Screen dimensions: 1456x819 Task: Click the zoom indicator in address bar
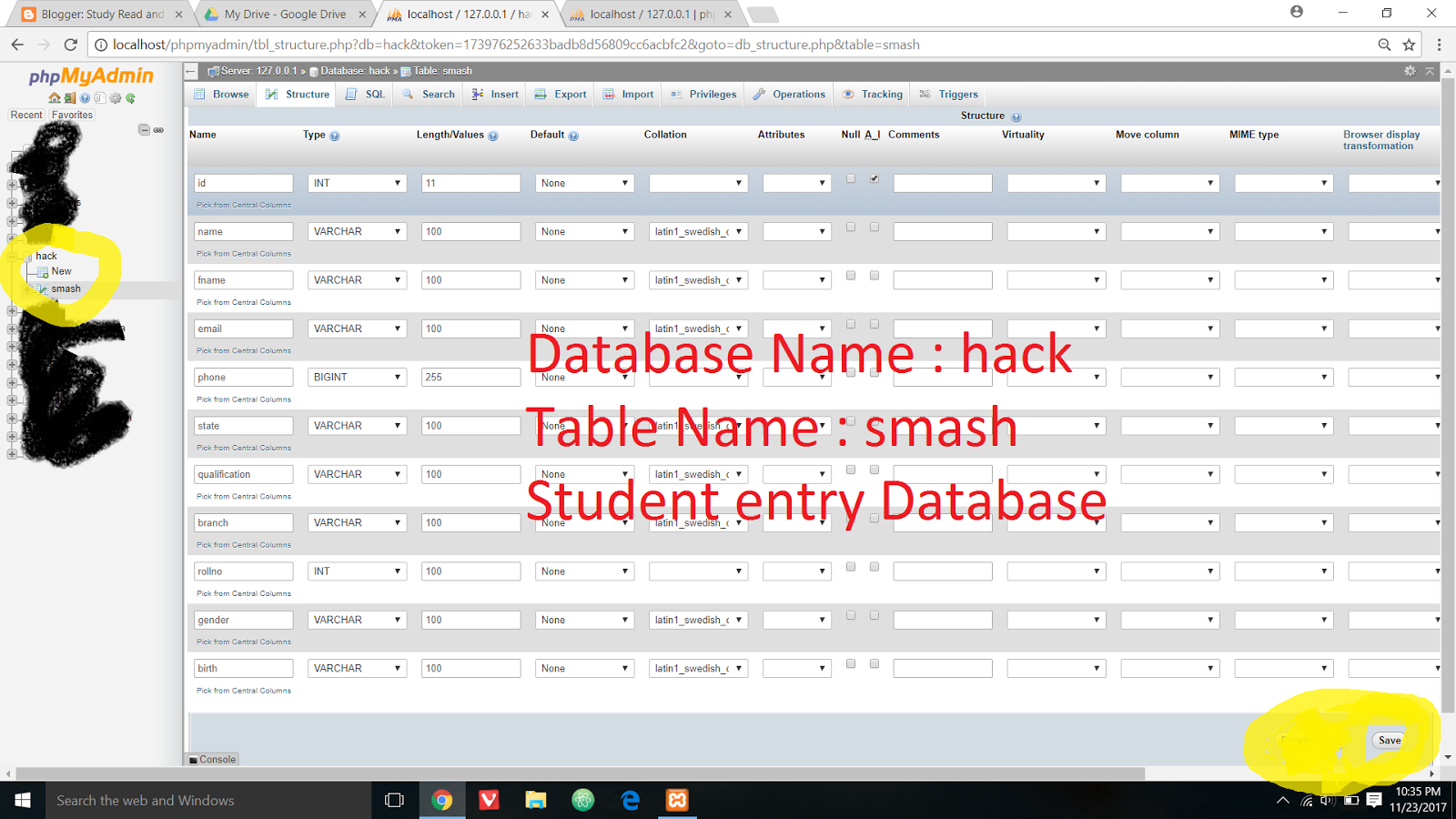click(1384, 45)
